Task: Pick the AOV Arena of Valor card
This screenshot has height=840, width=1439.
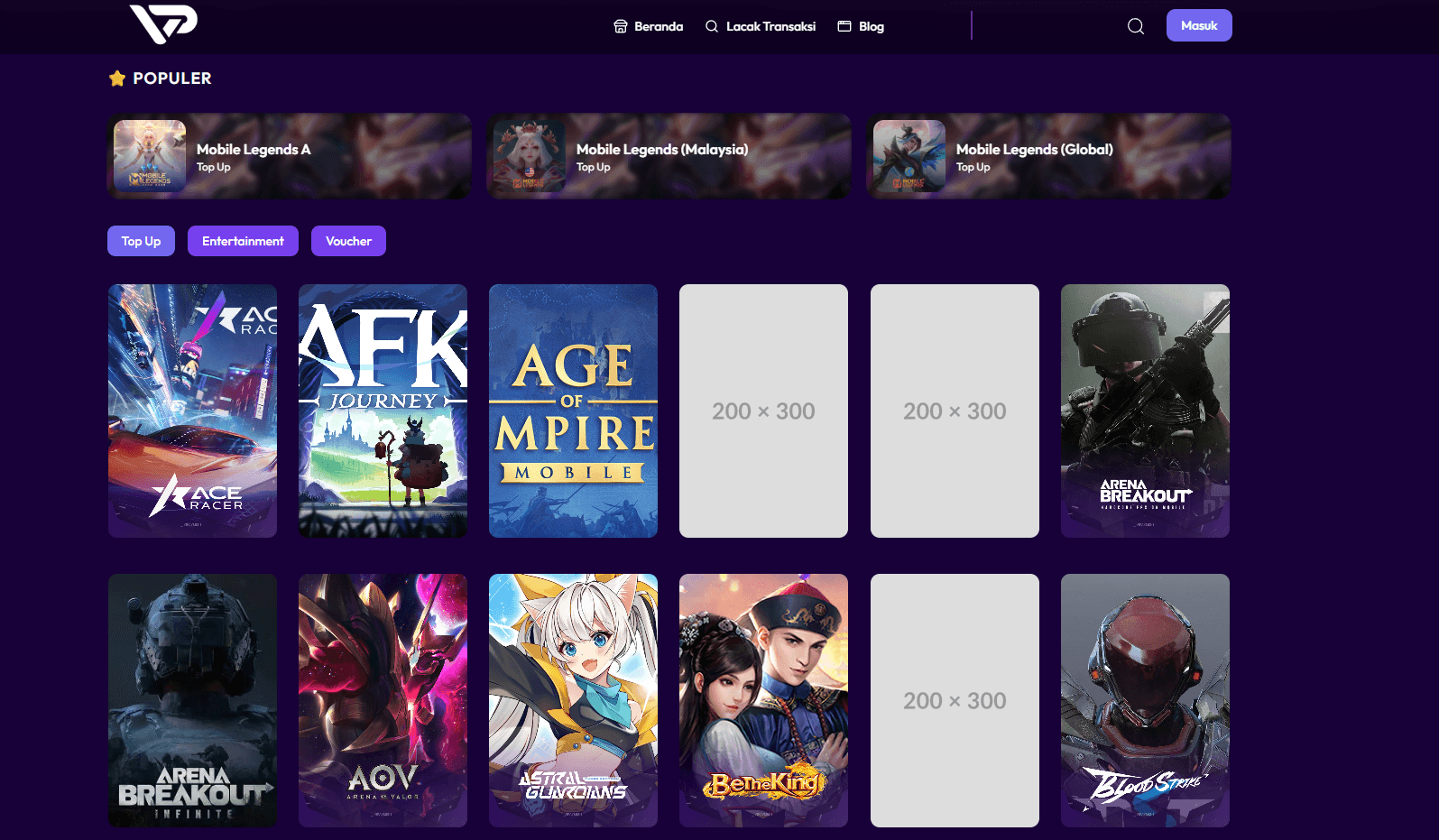Action: click(x=383, y=700)
